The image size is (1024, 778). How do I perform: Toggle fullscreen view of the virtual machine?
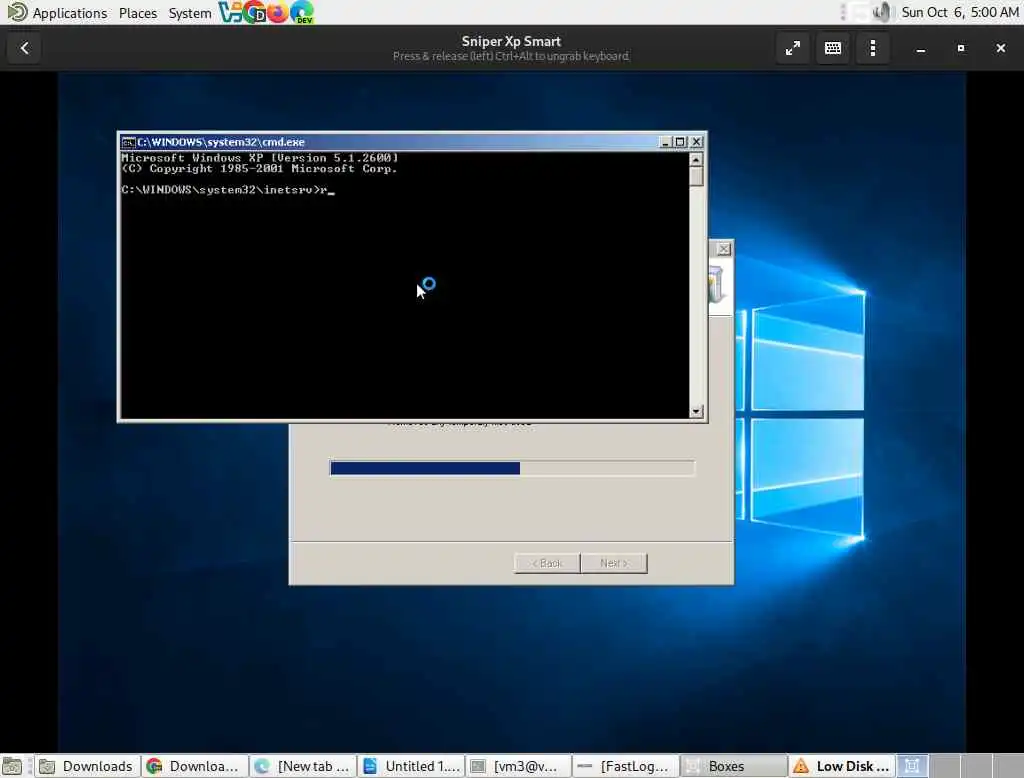click(793, 48)
